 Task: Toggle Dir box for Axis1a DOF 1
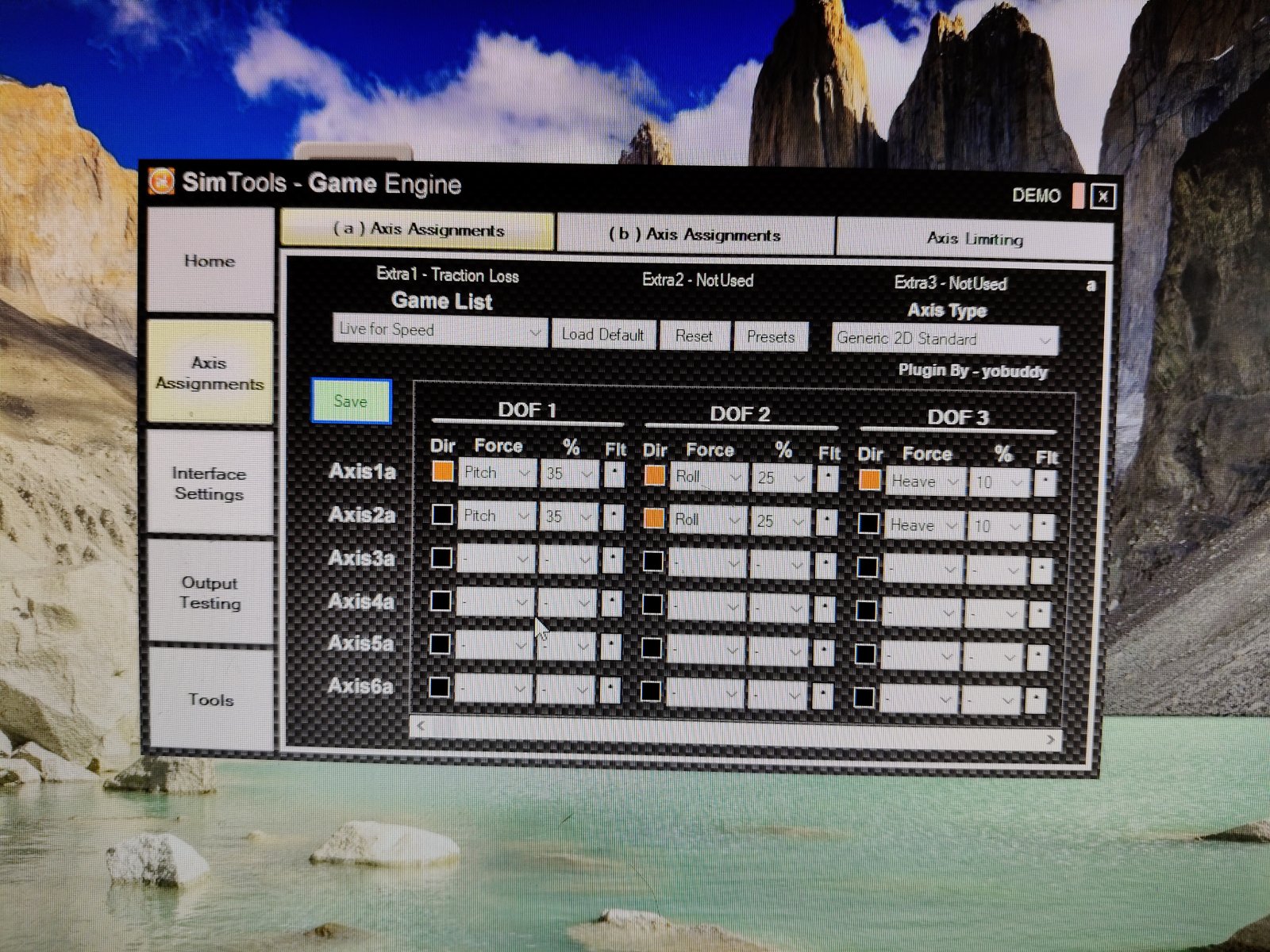[442, 472]
